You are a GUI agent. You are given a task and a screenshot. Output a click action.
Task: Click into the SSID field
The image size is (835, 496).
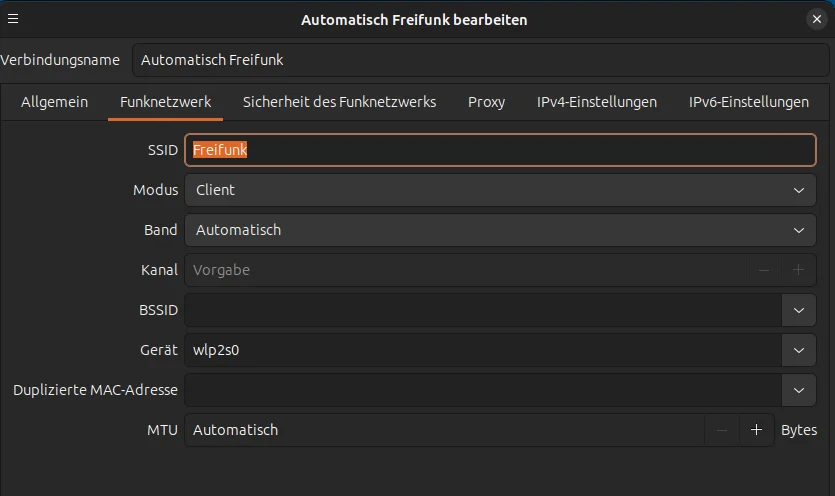pyautogui.click(x=500, y=150)
